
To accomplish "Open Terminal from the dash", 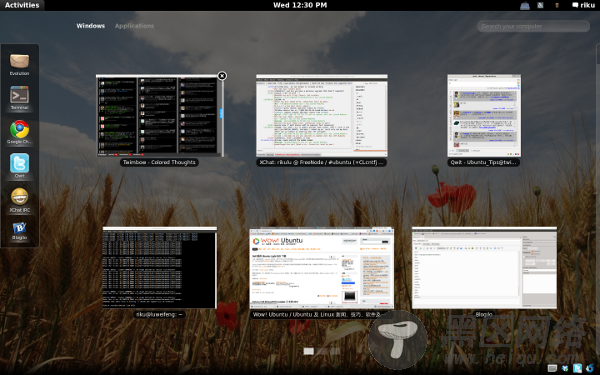I will click(20, 98).
